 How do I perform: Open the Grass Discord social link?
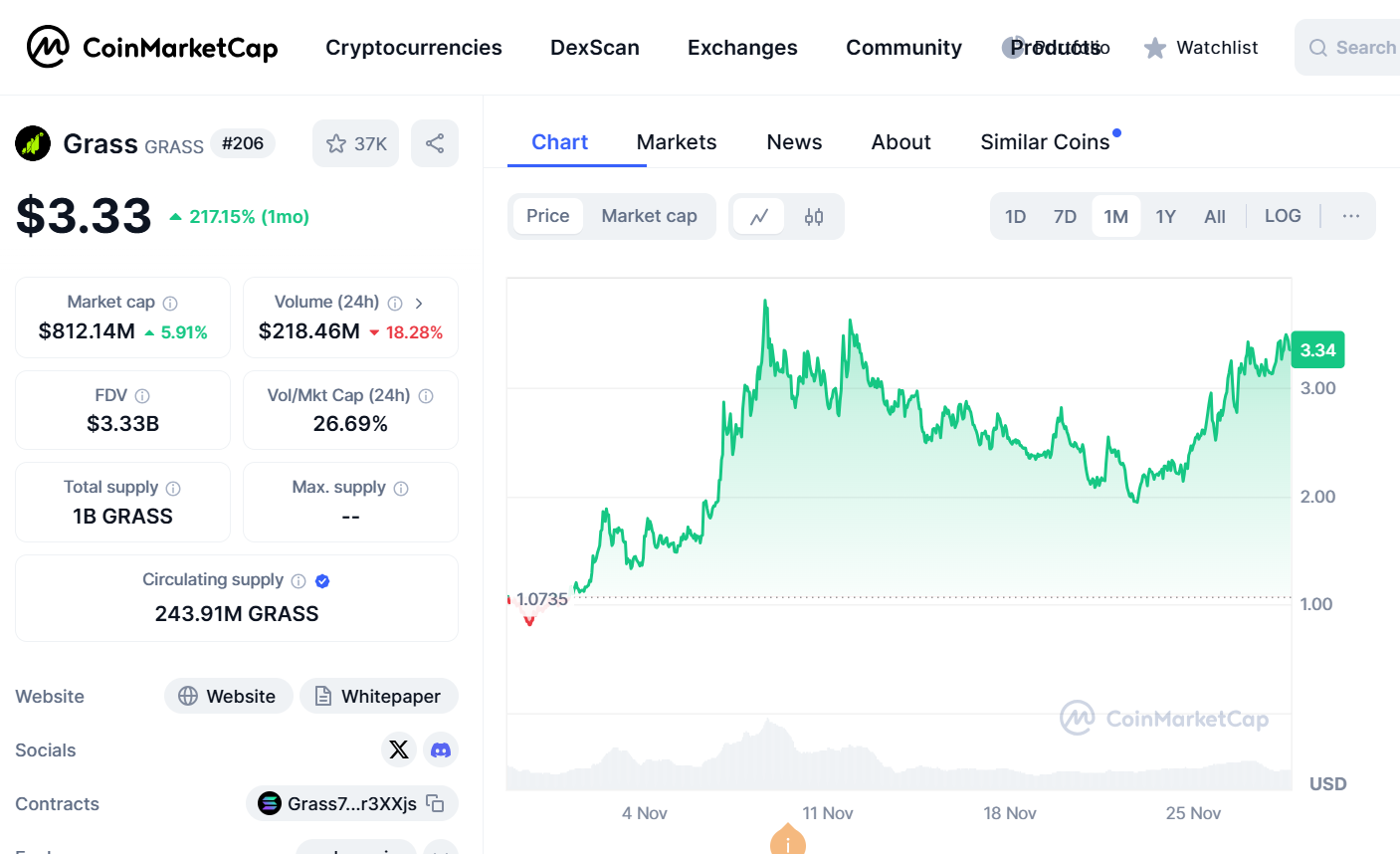click(441, 749)
